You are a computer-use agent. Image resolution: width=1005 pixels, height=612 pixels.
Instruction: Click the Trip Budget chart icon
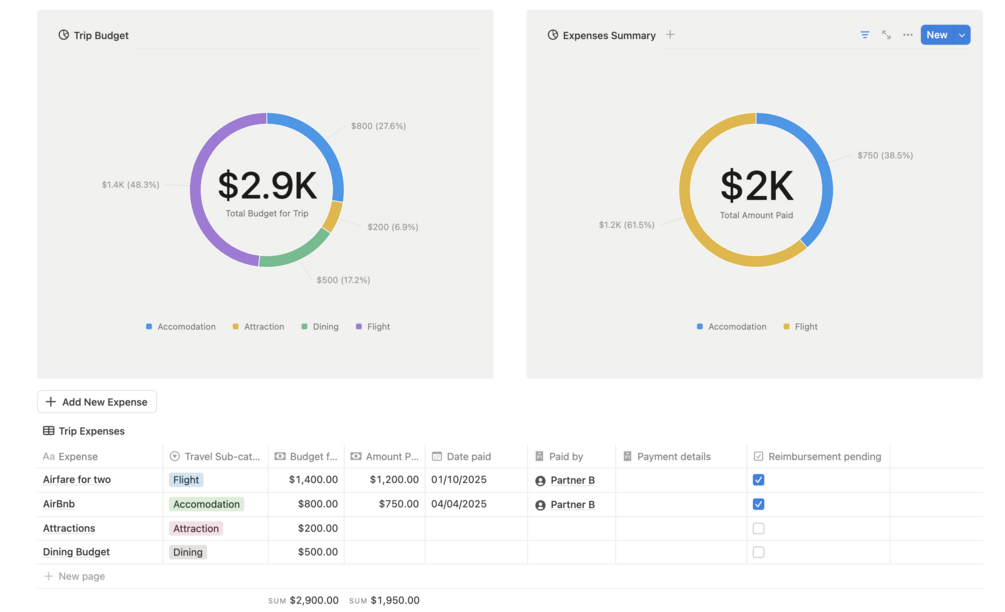coord(63,35)
